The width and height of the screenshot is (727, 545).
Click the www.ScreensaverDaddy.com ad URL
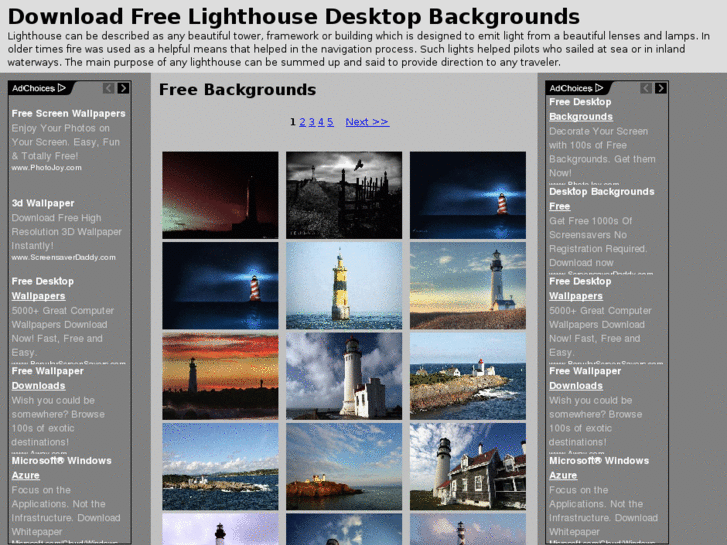coord(64,257)
